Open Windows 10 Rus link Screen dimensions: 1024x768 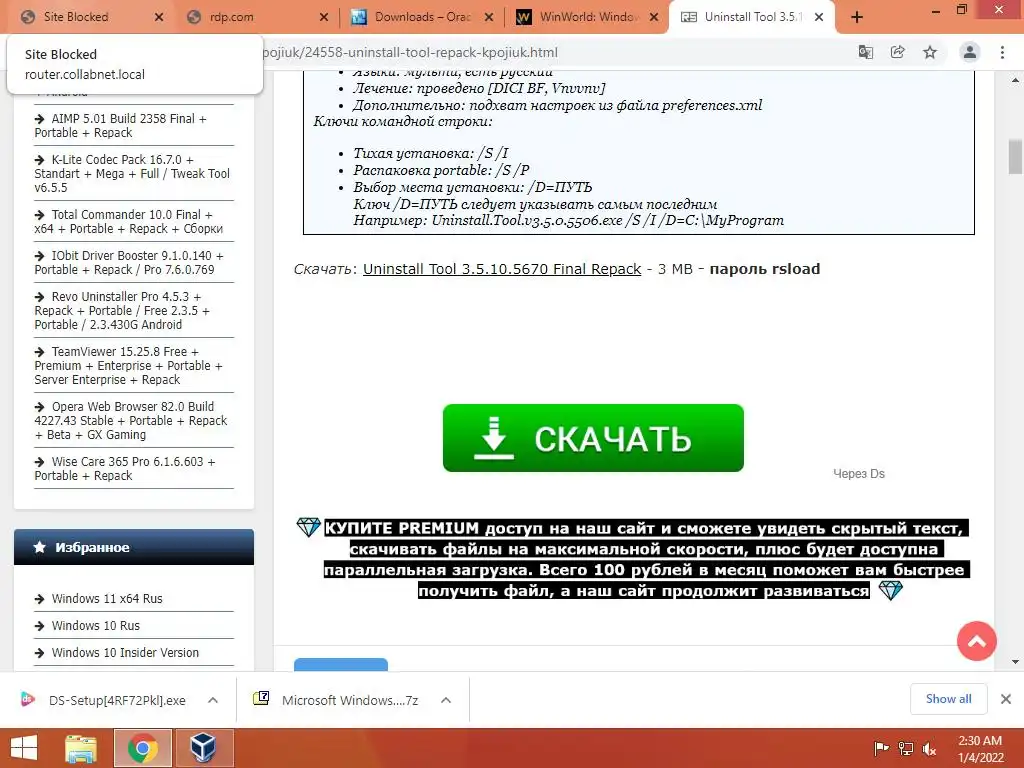95,626
